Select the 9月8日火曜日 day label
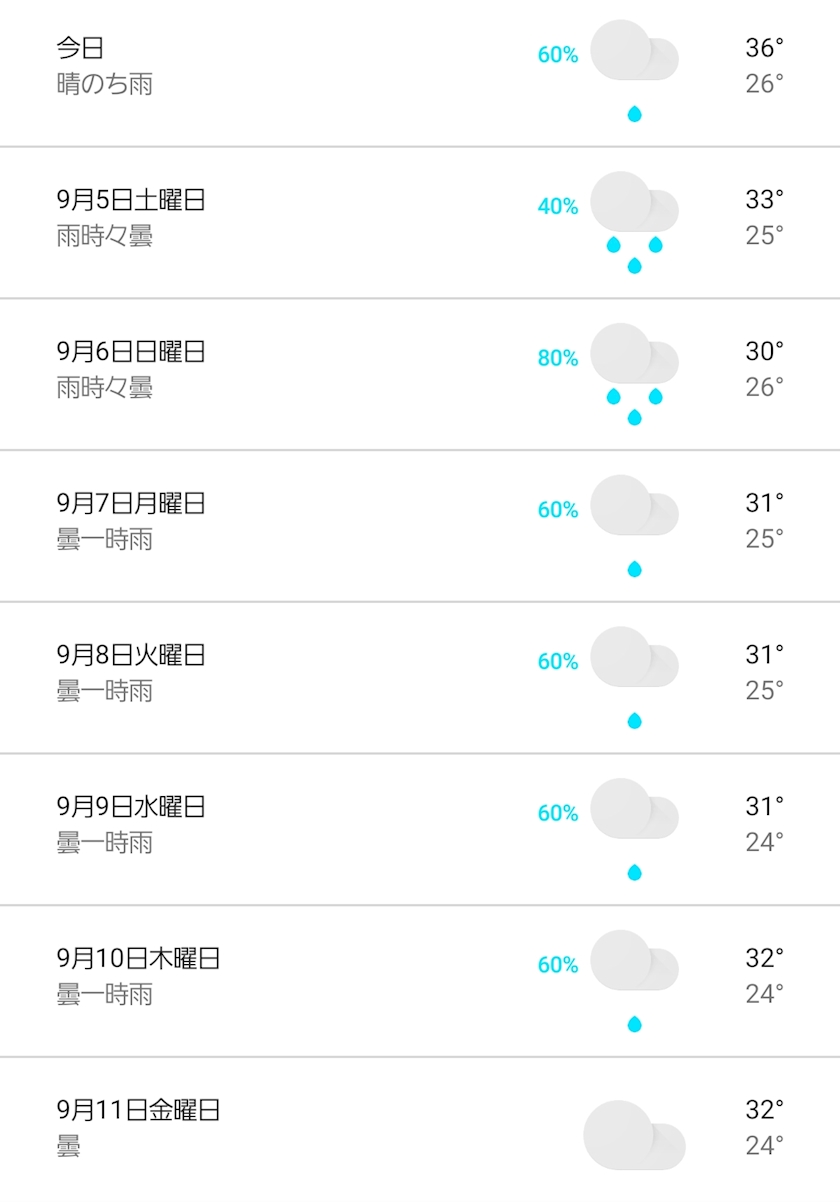Viewport: 840px width, 1202px height. (131, 655)
